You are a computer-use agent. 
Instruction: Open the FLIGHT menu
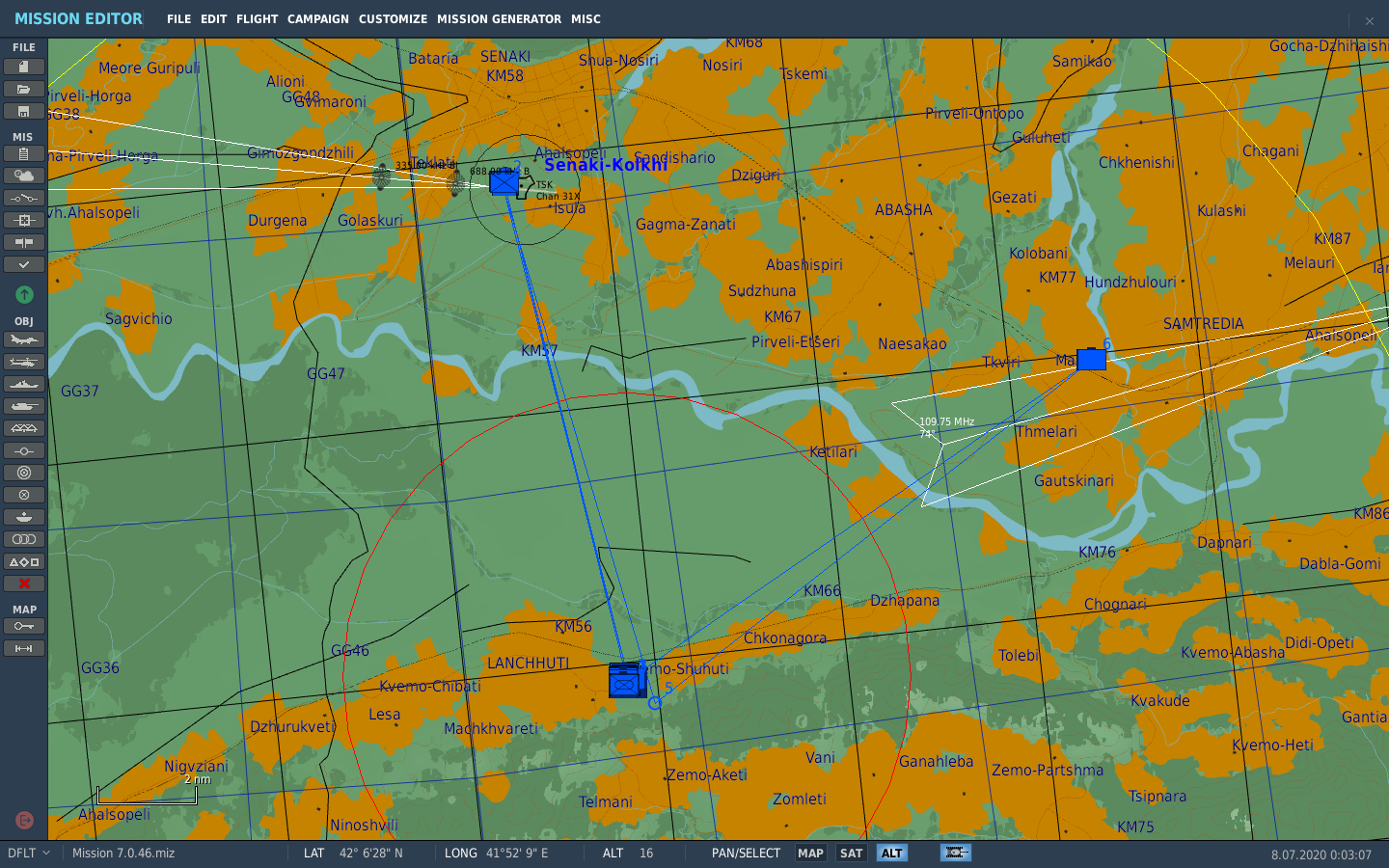coord(257,19)
